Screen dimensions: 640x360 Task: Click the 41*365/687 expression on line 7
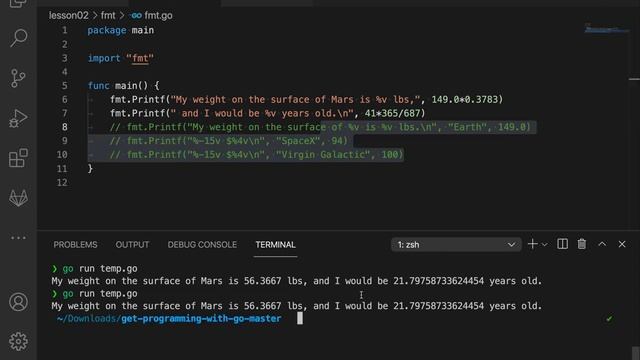point(392,113)
